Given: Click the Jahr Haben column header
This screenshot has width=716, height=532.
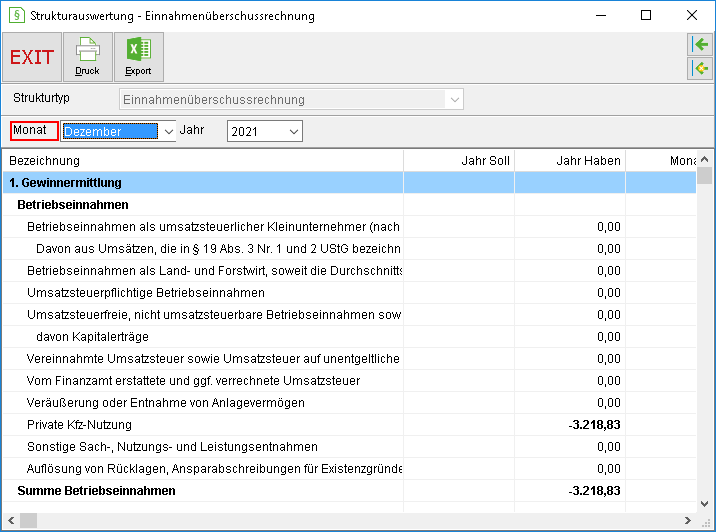Looking at the screenshot, I should pos(570,161).
